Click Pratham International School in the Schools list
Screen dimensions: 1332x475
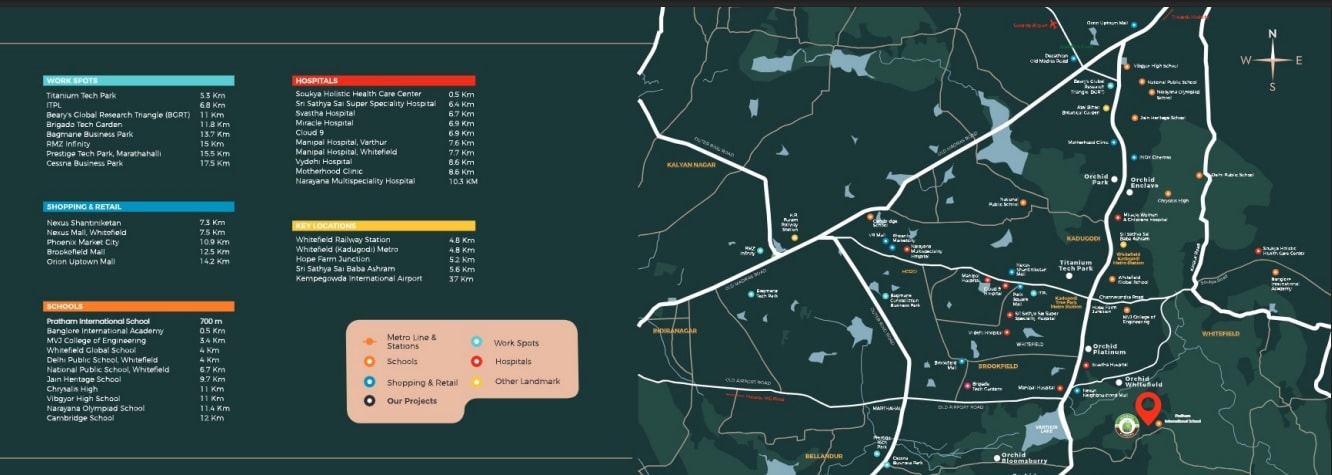(x=98, y=321)
